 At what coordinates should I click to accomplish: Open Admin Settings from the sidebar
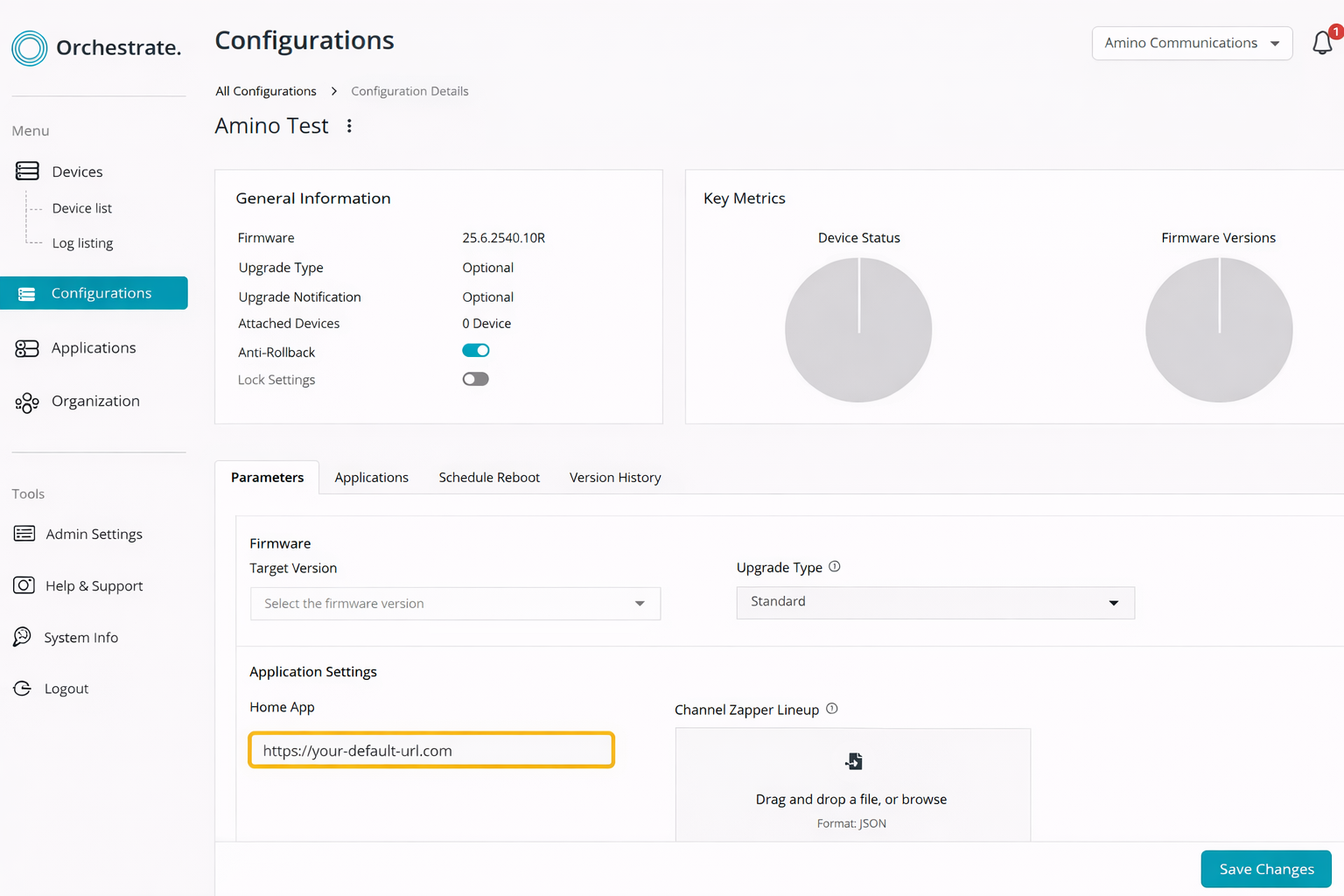pyautogui.click(x=94, y=534)
